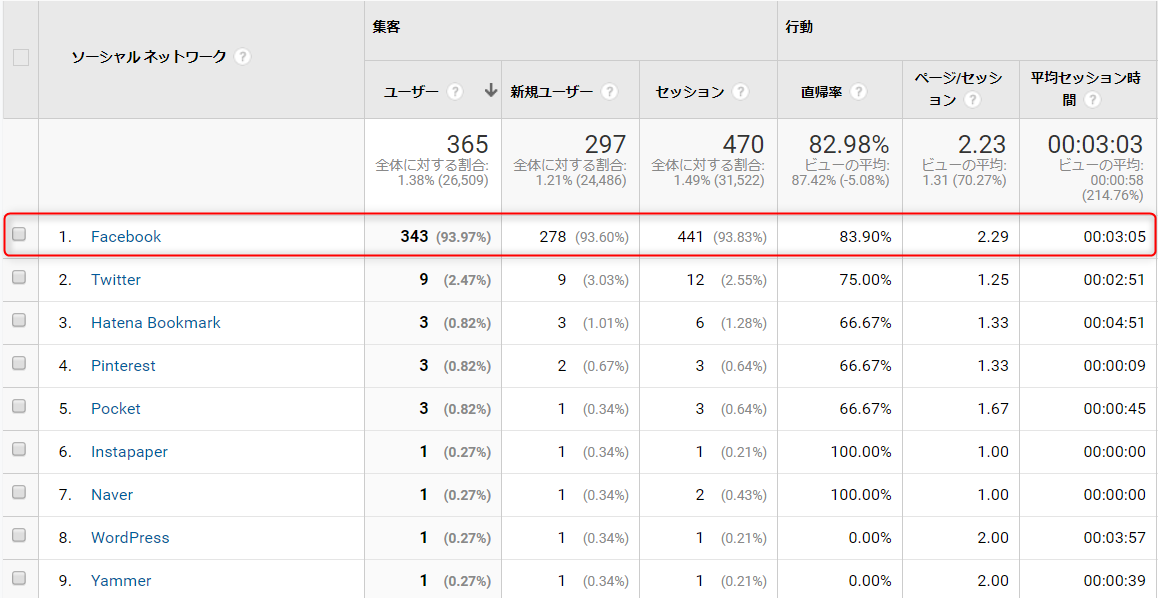Open the Pinterest social network link

pyautogui.click(x=123, y=366)
